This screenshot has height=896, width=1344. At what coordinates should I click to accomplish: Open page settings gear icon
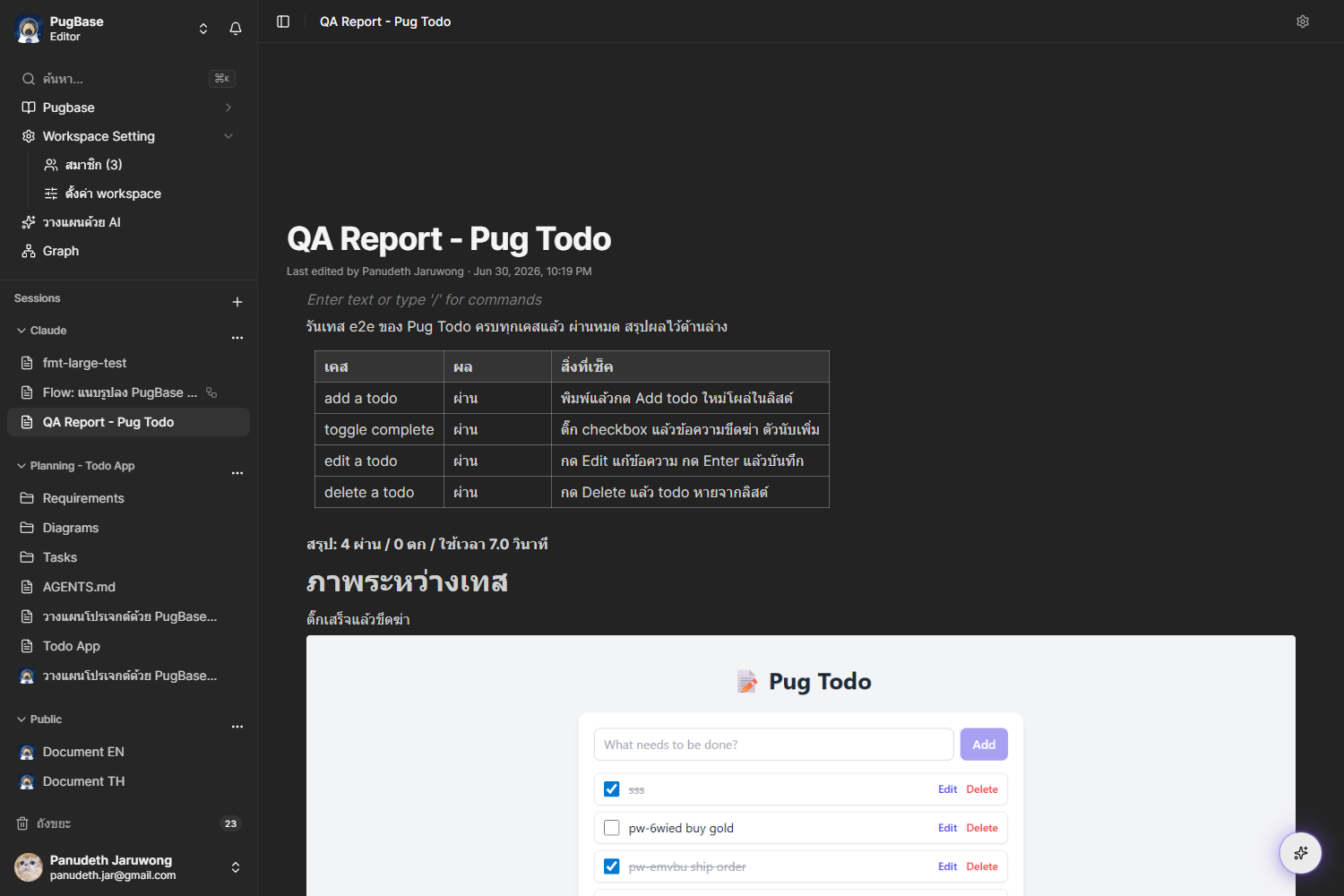[x=1303, y=22]
